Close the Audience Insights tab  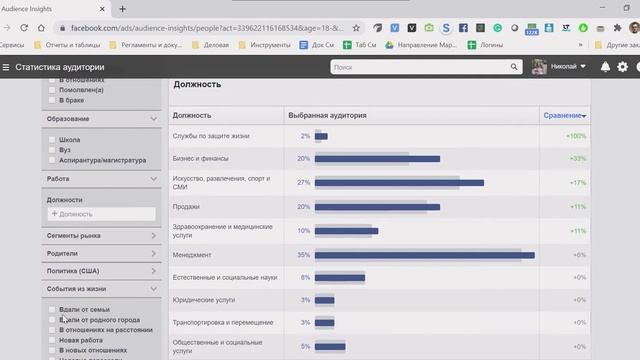coord(102,9)
